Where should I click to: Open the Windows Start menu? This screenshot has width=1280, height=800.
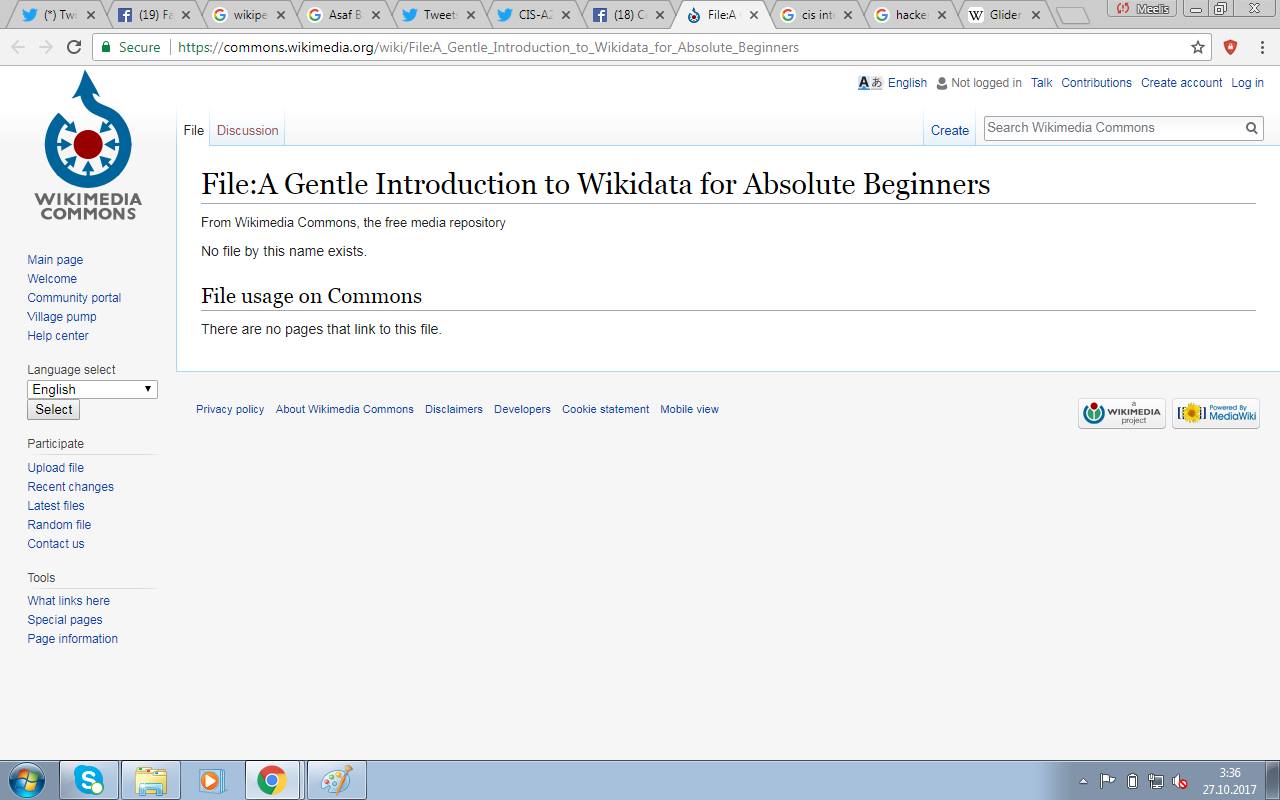click(26, 780)
